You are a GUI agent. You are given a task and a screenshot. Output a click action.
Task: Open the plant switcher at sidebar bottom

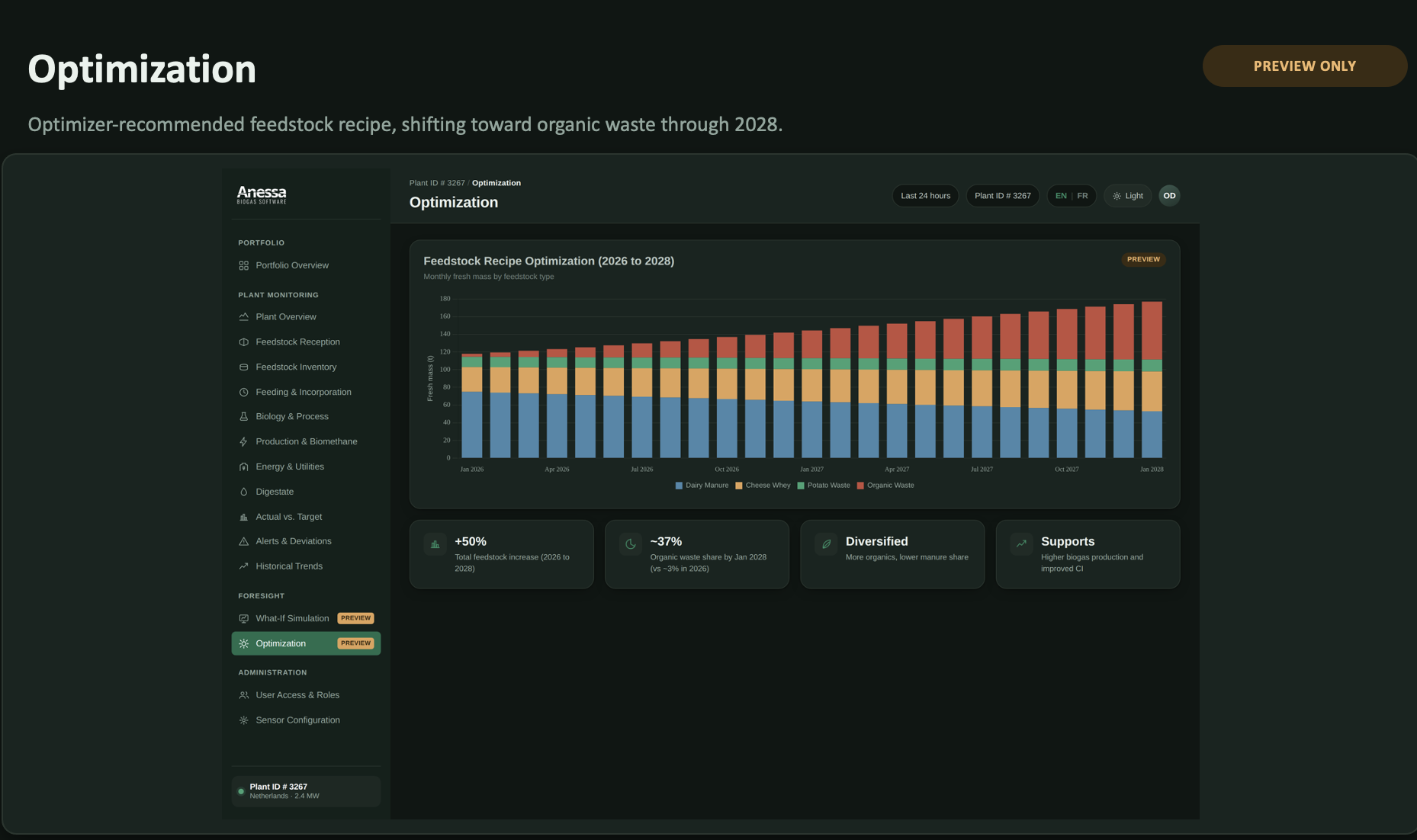tap(306, 791)
